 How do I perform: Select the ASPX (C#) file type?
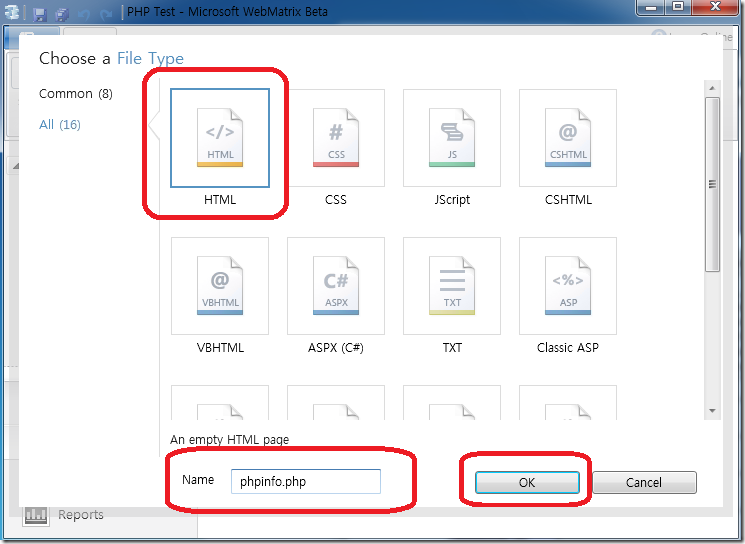[x=336, y=286]
